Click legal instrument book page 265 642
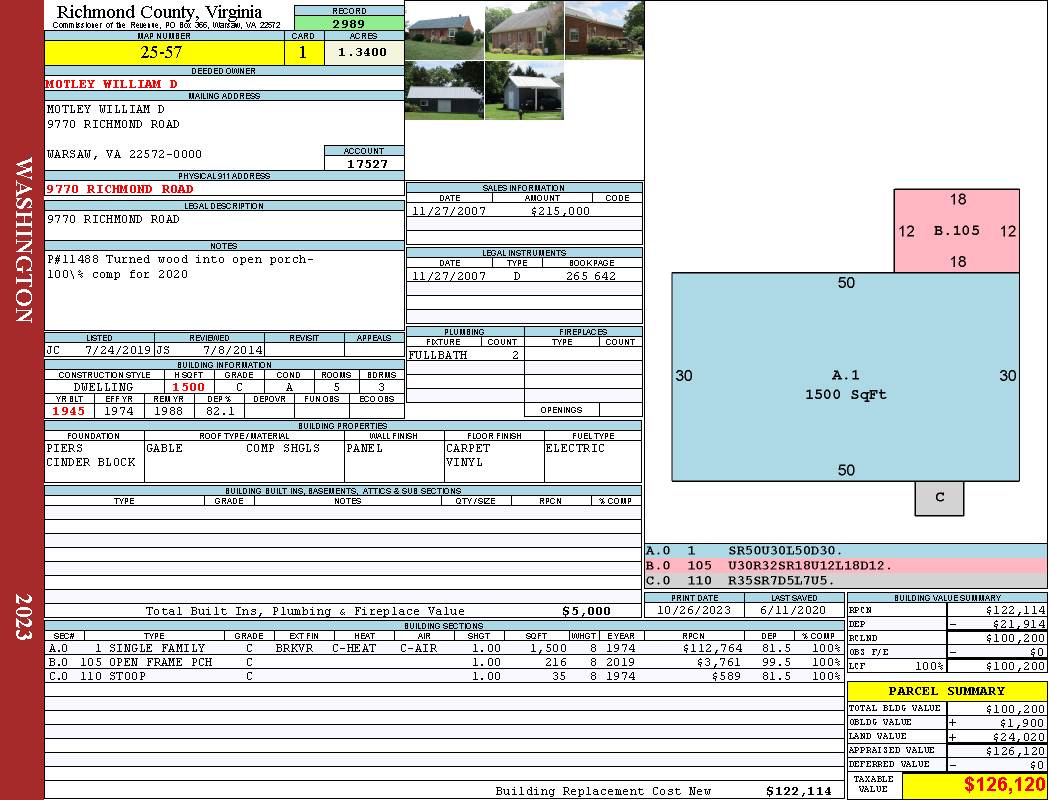This screenshot has height=800, width=1050. pos(591,276)
